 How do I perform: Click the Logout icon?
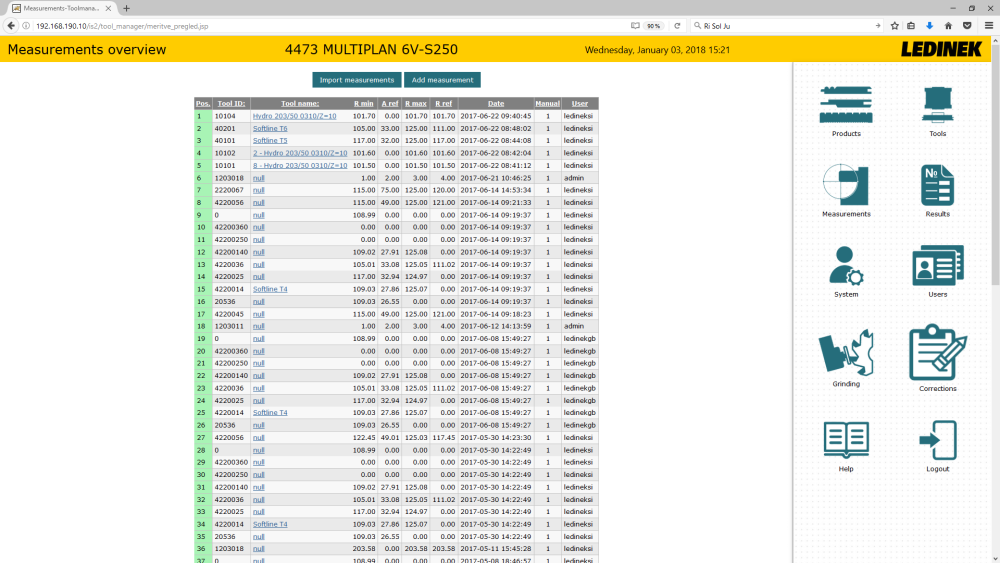click(x=938, y=440)
